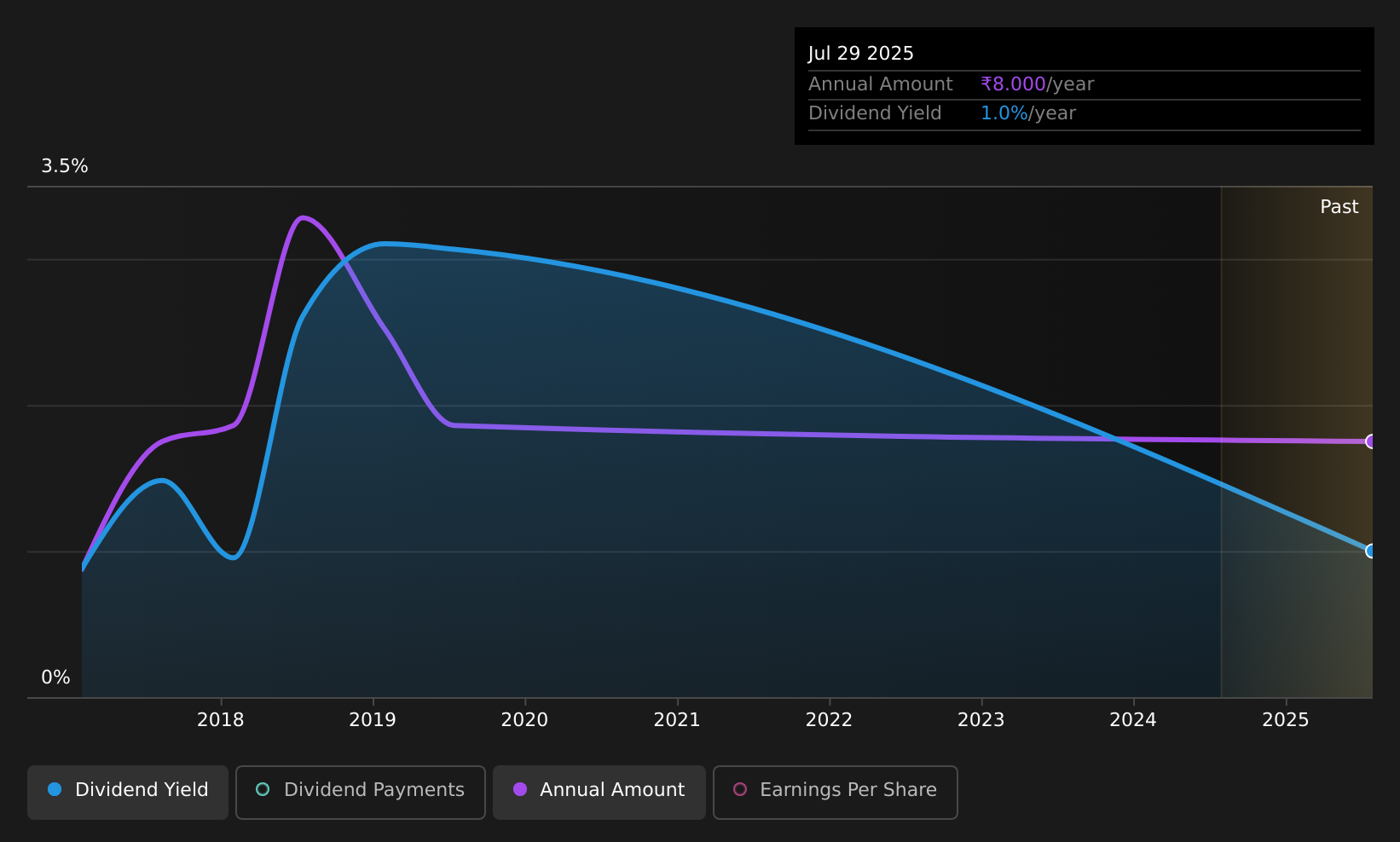Click the 2020 x-axis label
Screen dimensions: 1400x842
(524, 720)
